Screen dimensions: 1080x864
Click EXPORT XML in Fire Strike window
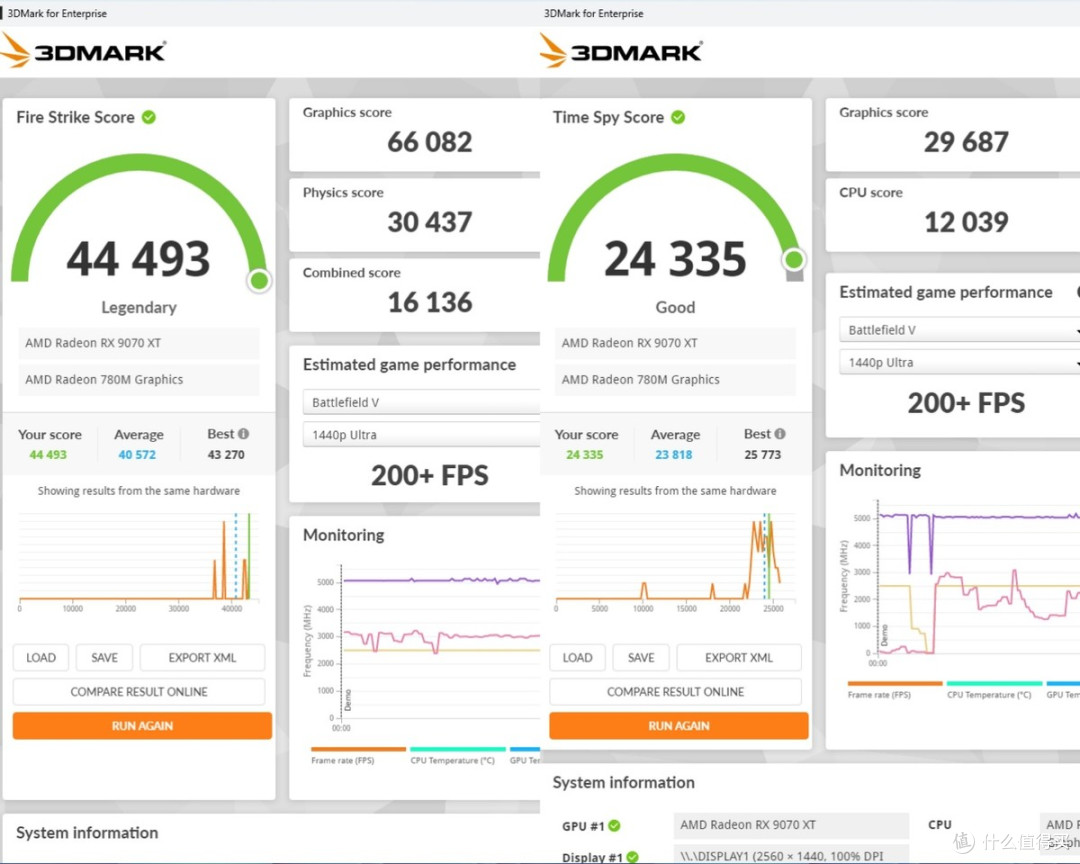click(202, 657)
